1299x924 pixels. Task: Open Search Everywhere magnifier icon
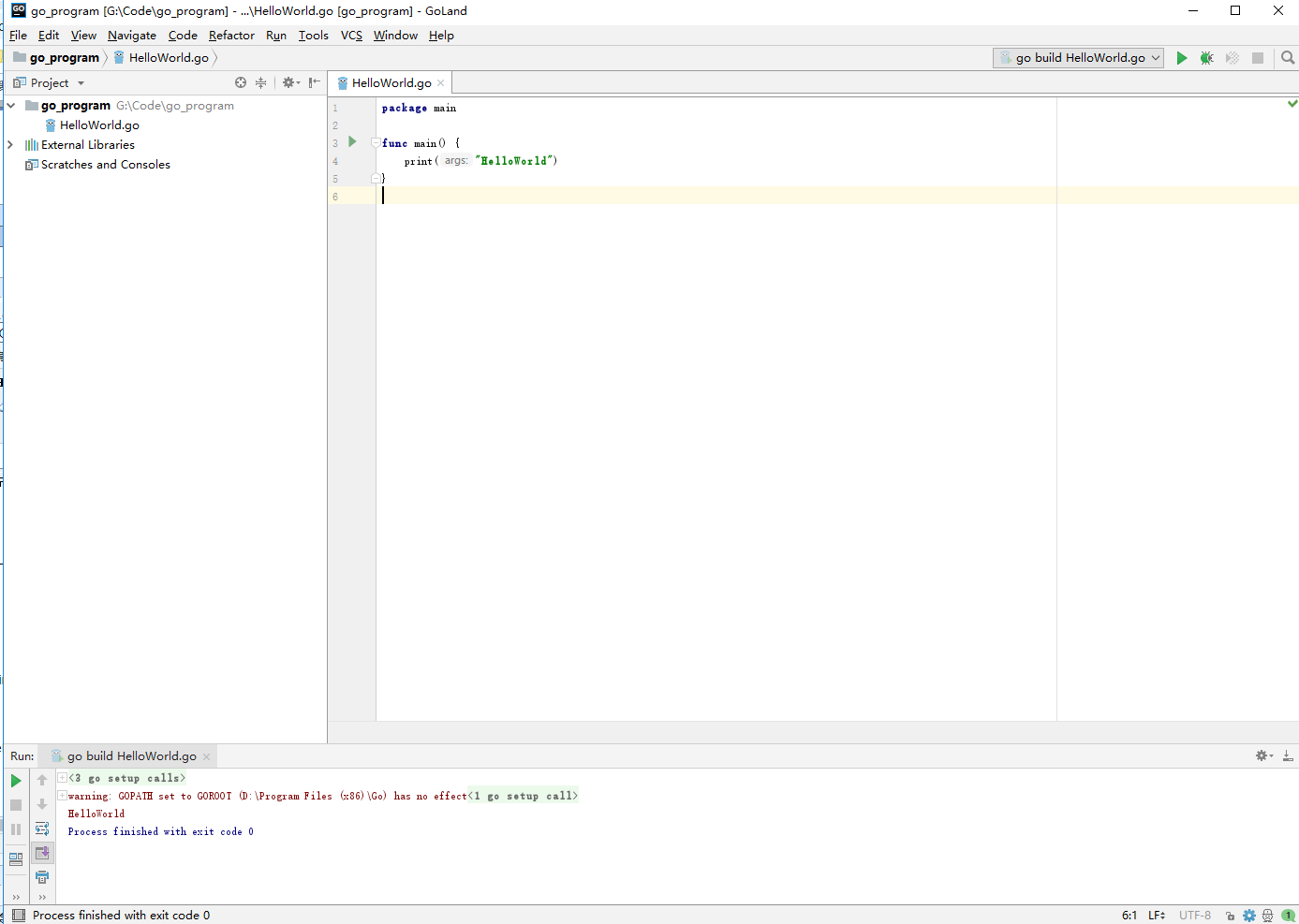(x=1288, y=58)
